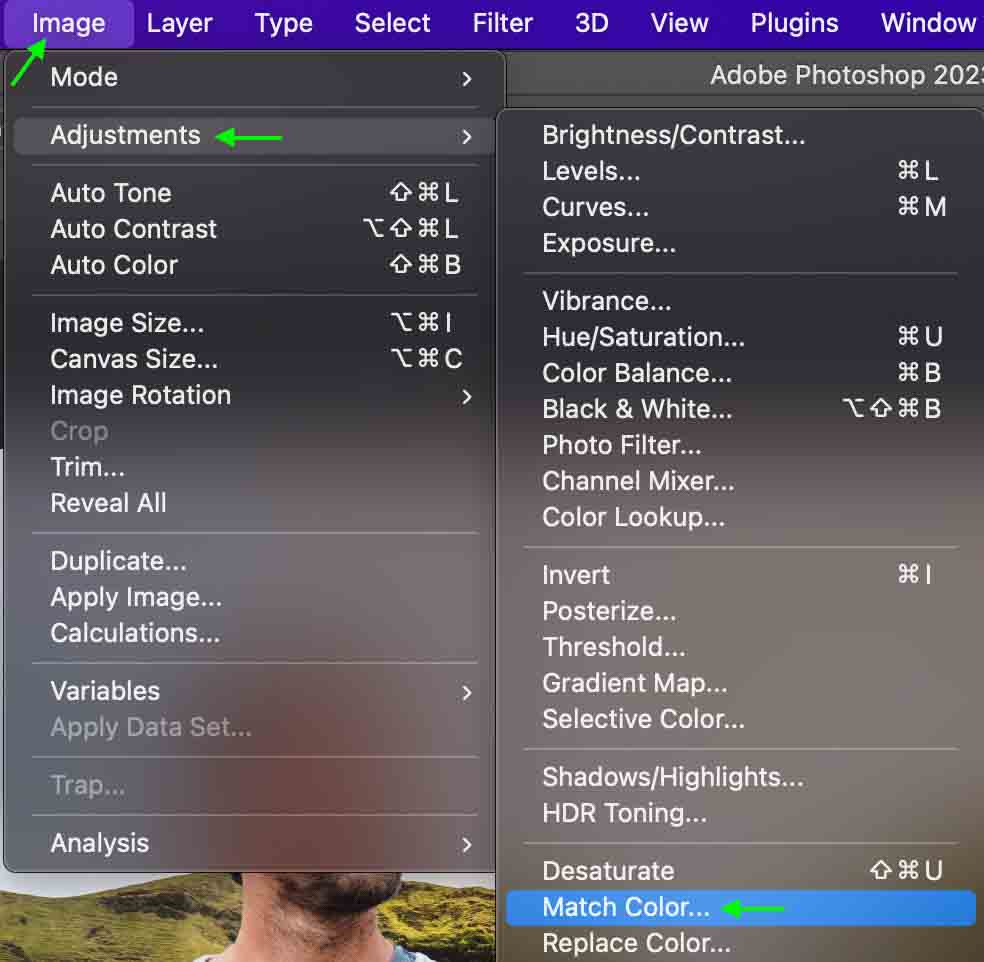The image size is (984, 962).
Task: Open Calculations... dialog
Action: [254, 633]
